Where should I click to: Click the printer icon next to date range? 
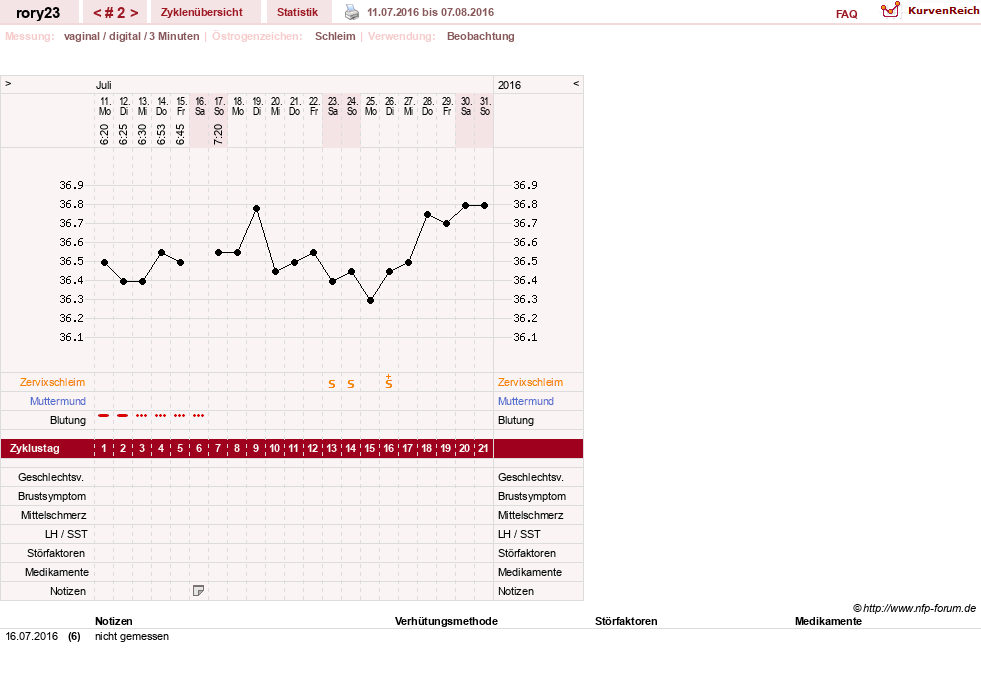(352, 12)
